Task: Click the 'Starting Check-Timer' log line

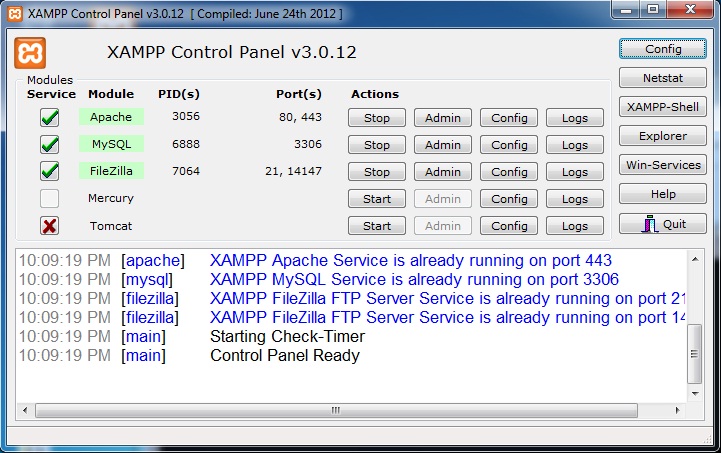Action: (287, 337)
